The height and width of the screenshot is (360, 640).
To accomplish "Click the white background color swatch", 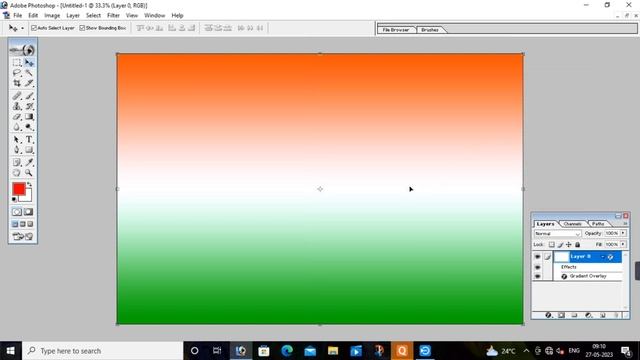I will click(27, 197).
